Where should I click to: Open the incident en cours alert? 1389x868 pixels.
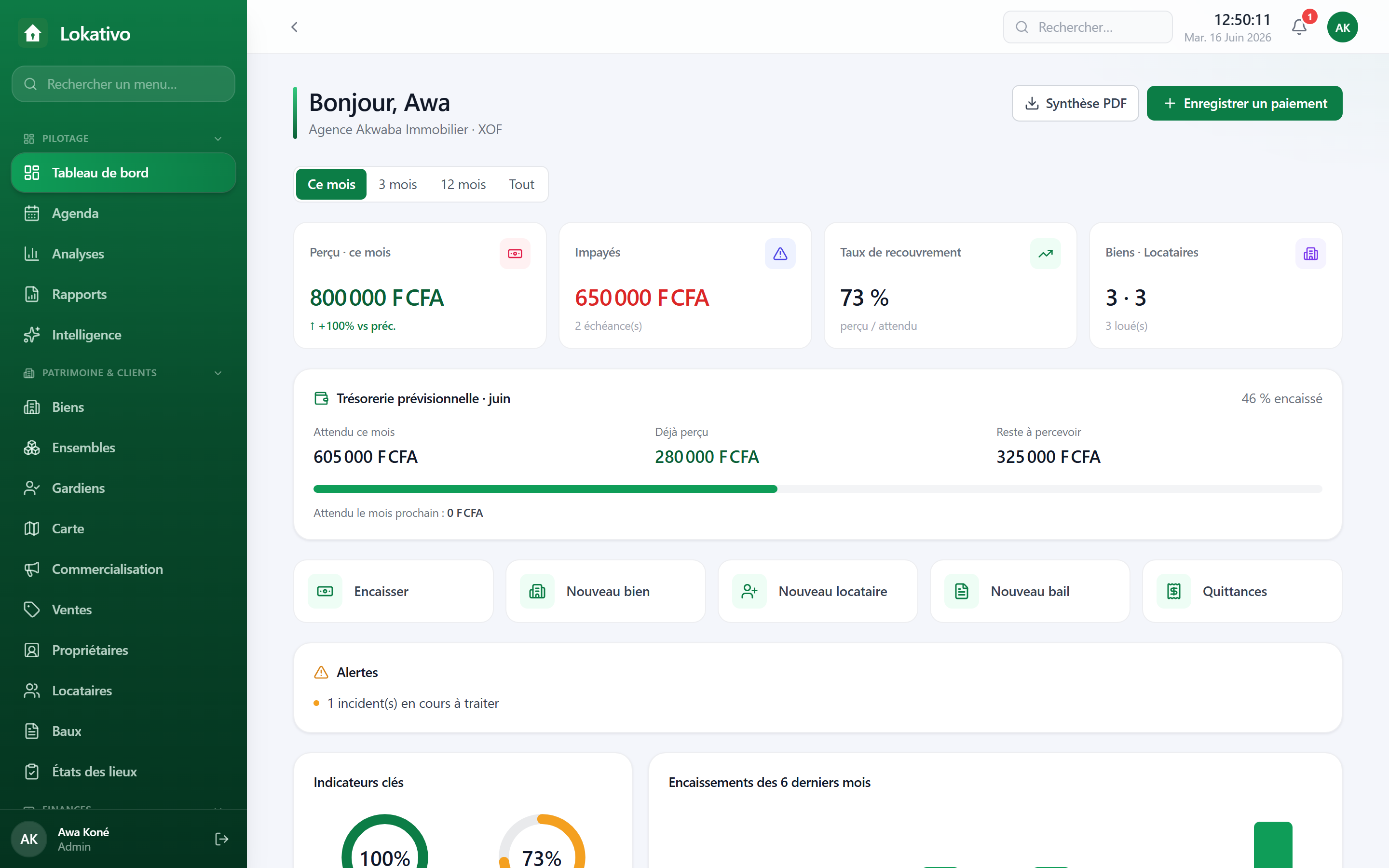(x=413, y=703)
